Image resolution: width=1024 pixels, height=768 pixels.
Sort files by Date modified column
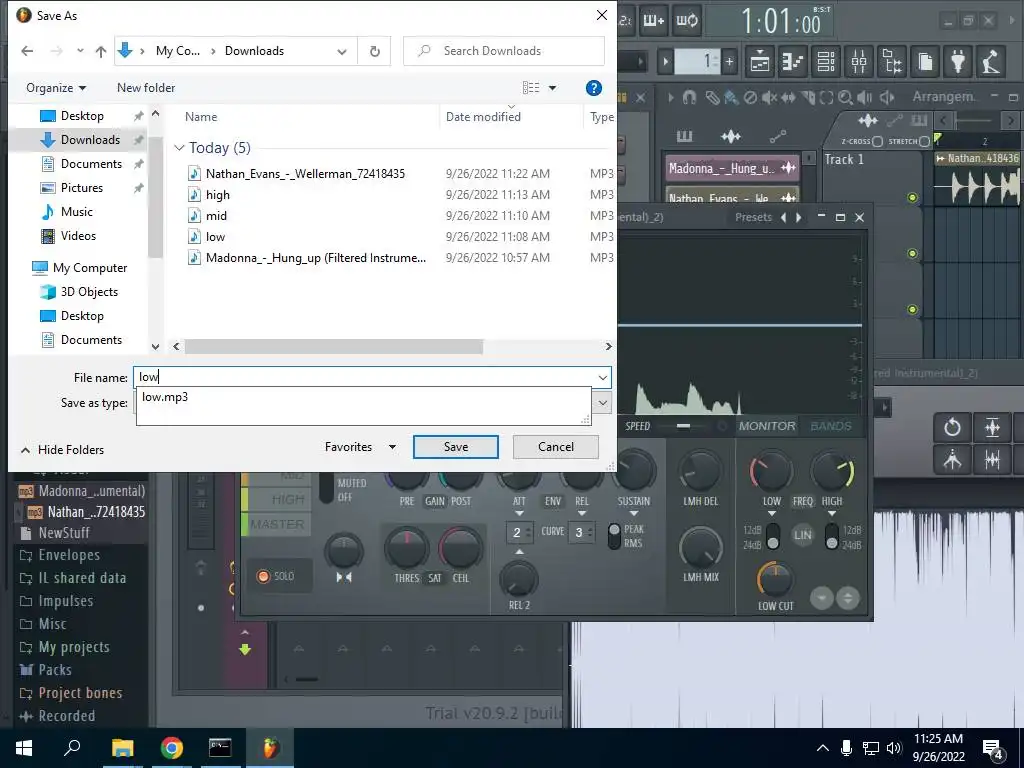tap(483, 117)
